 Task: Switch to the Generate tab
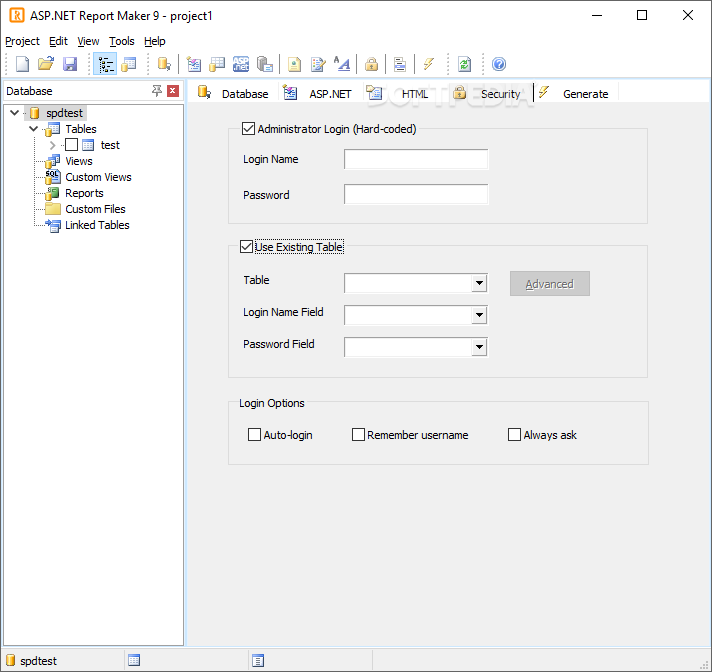574,94
